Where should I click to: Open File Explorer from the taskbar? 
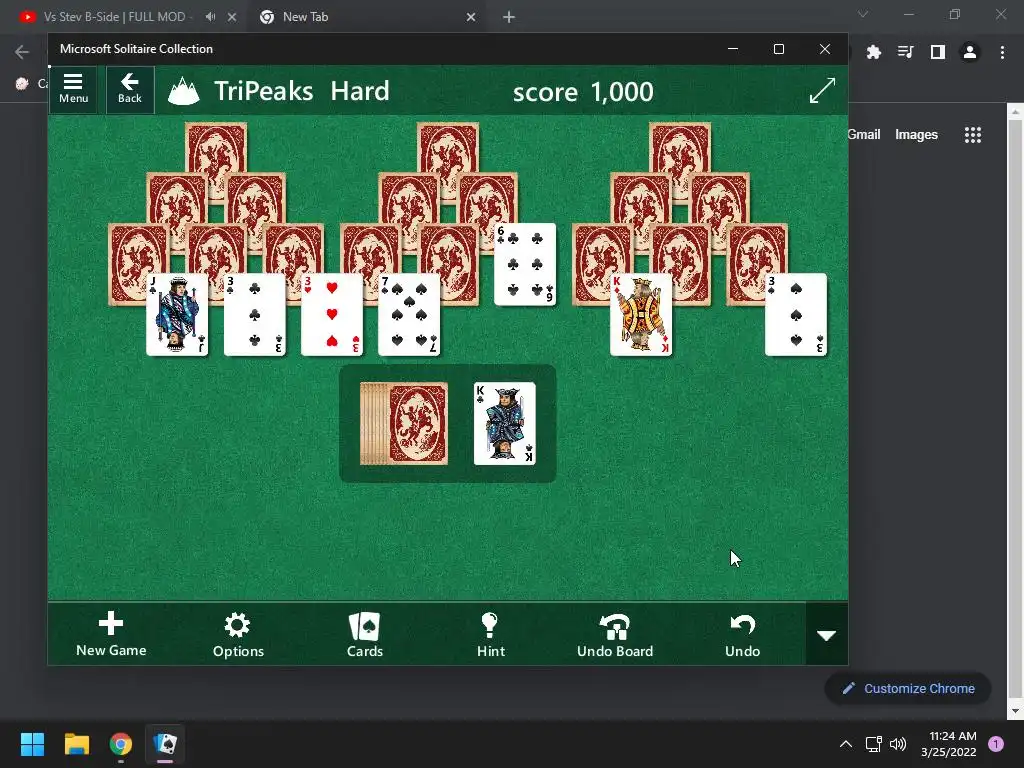[x=76, y=744]
